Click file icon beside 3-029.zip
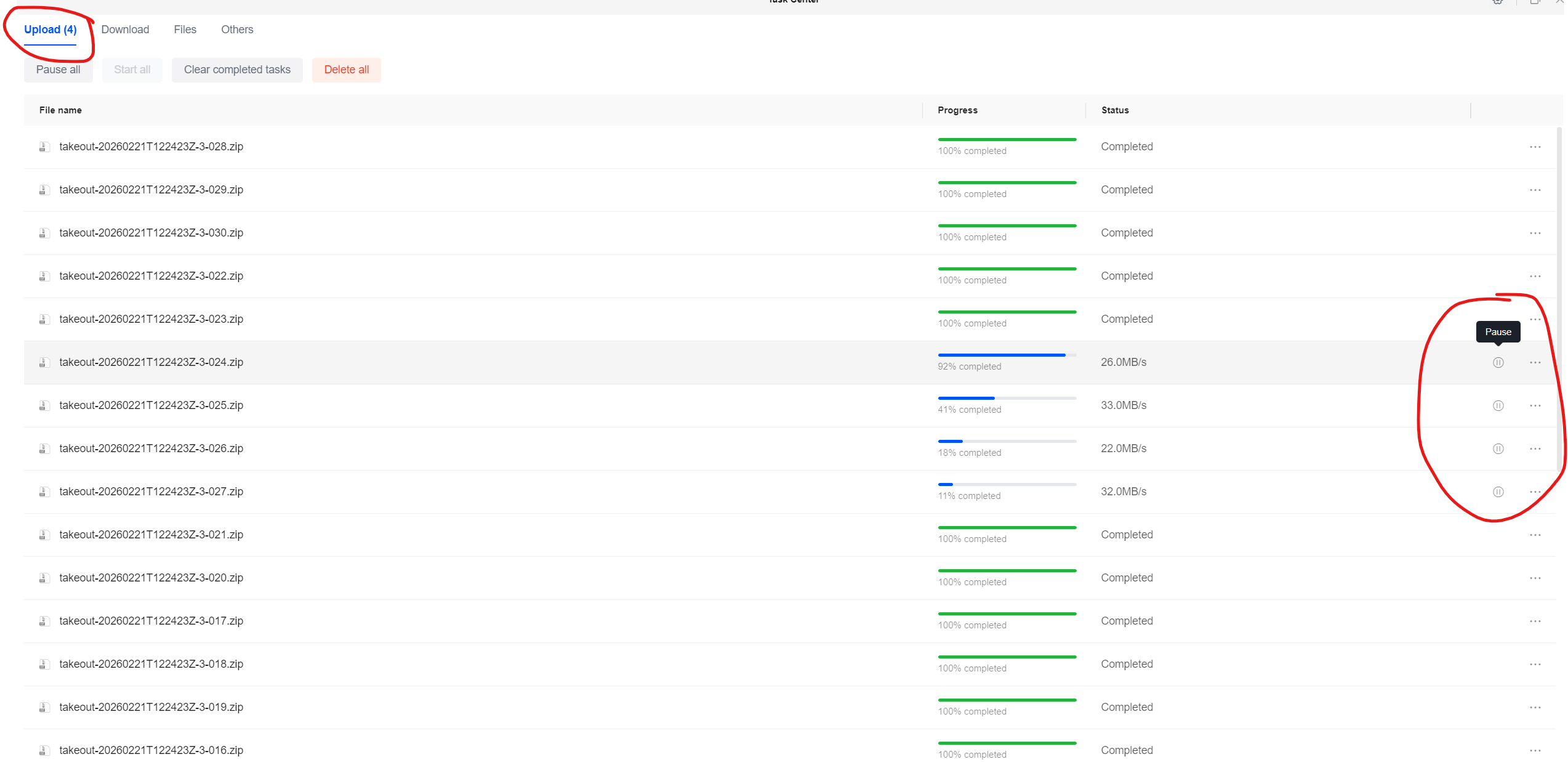 click(44, 190)
